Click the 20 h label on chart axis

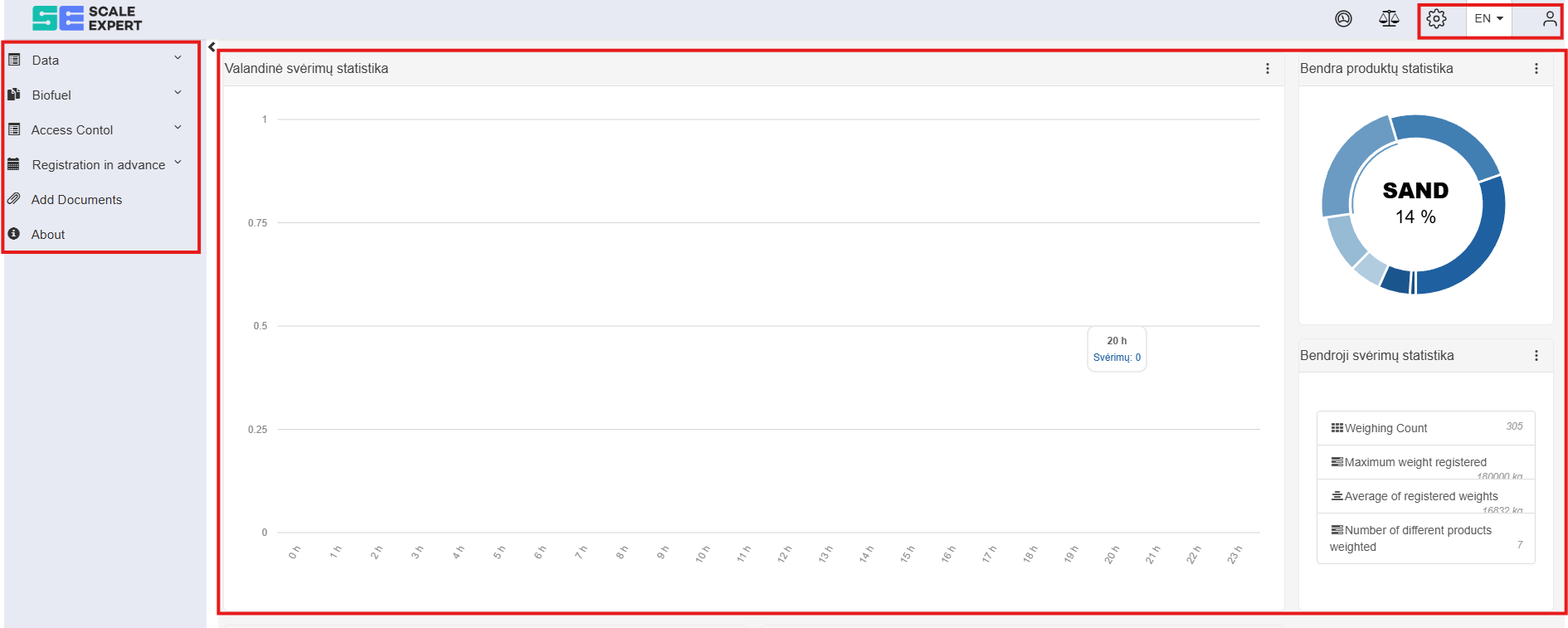[x=1112, y=555]
